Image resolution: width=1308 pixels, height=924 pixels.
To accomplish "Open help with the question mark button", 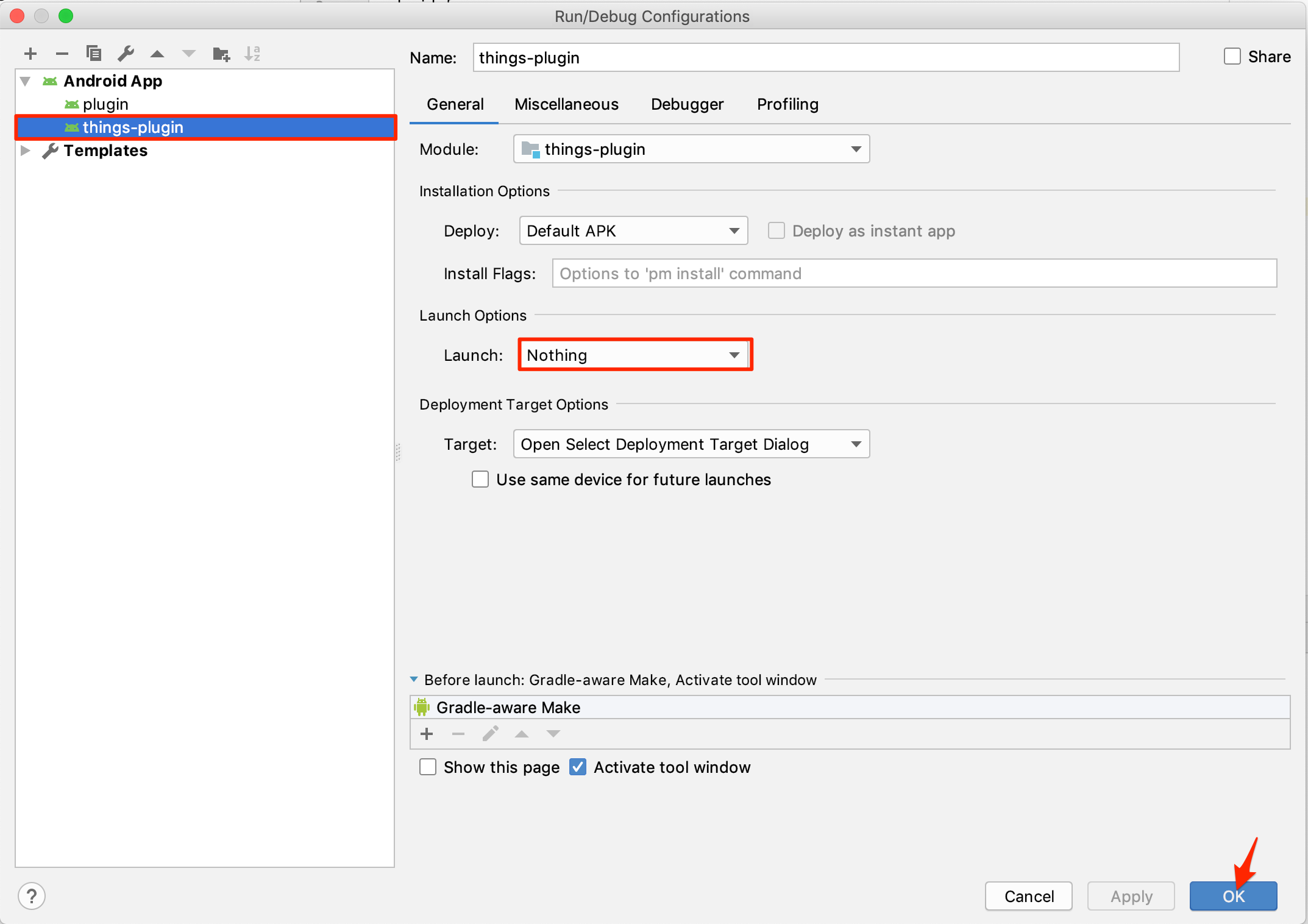I will tap(32, 896).
